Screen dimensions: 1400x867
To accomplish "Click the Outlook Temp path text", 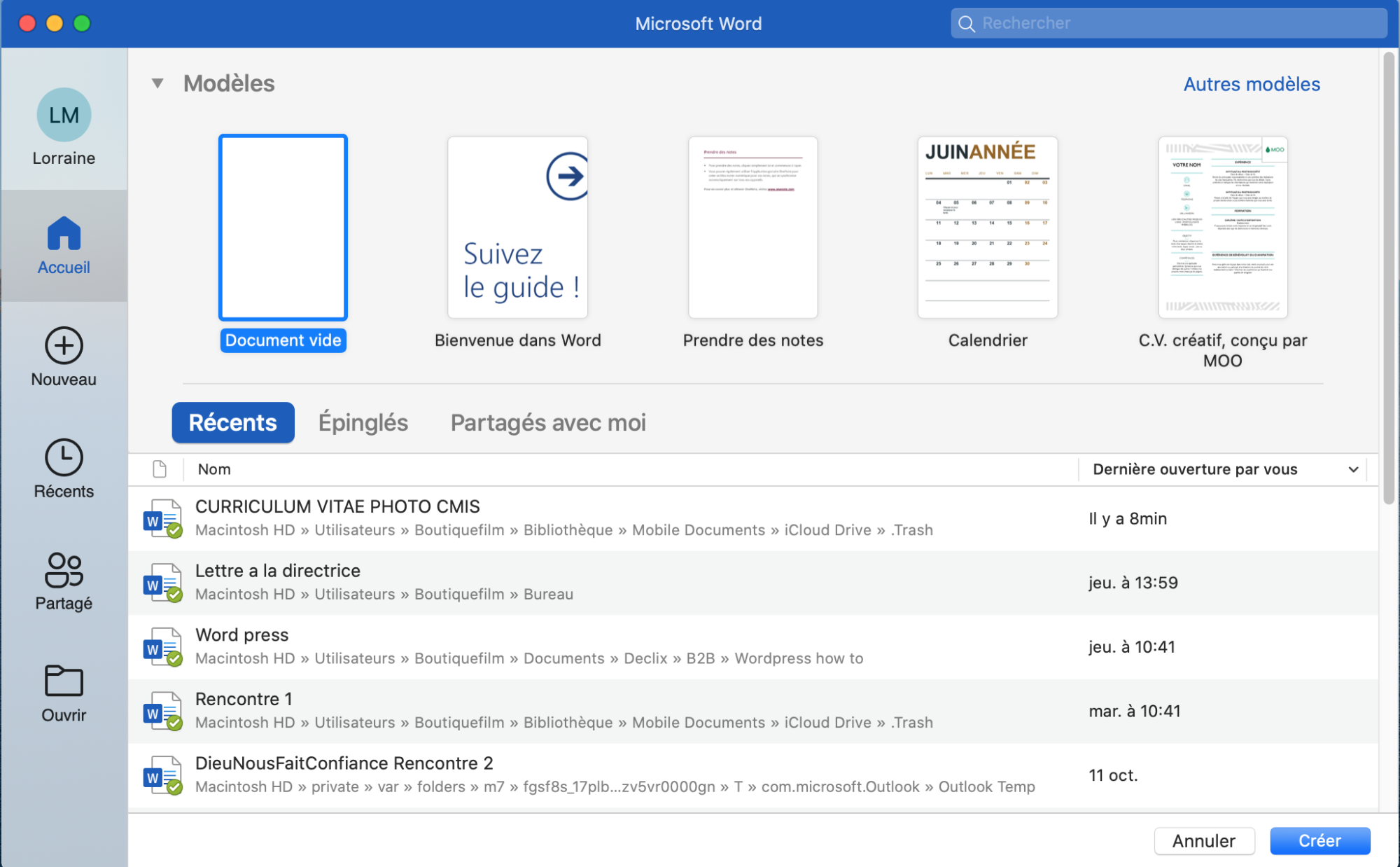I will point(986,786).
